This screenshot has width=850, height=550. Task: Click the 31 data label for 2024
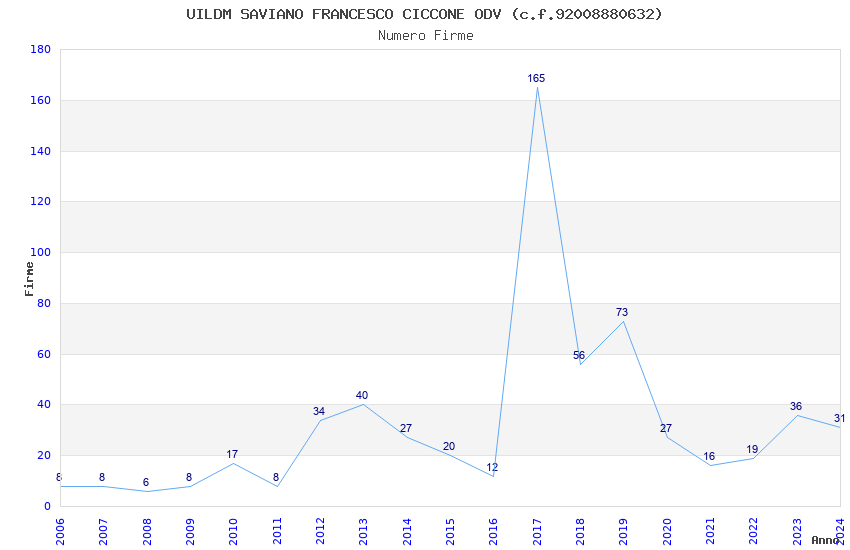point(839,418)
